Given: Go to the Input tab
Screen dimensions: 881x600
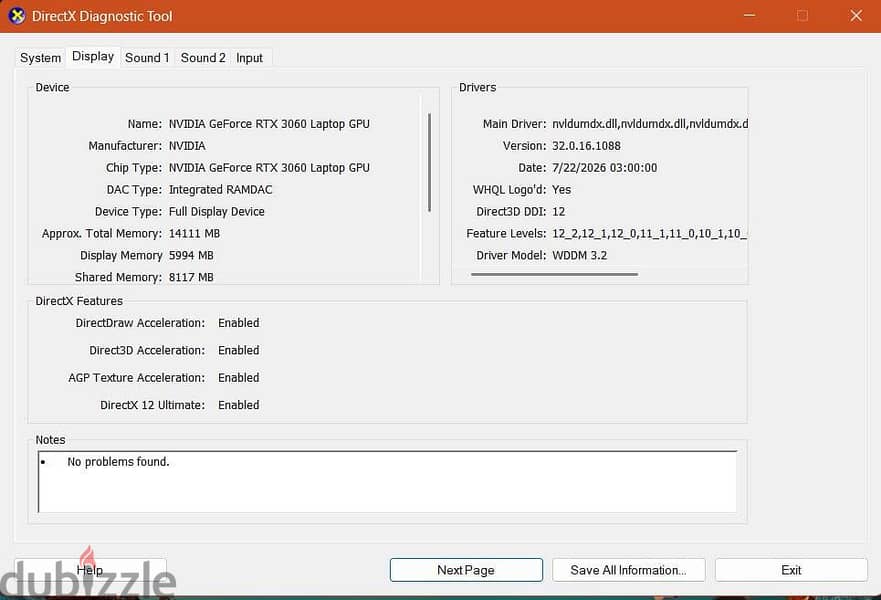Looking at the screenshot, I should [x=249, y=58].
